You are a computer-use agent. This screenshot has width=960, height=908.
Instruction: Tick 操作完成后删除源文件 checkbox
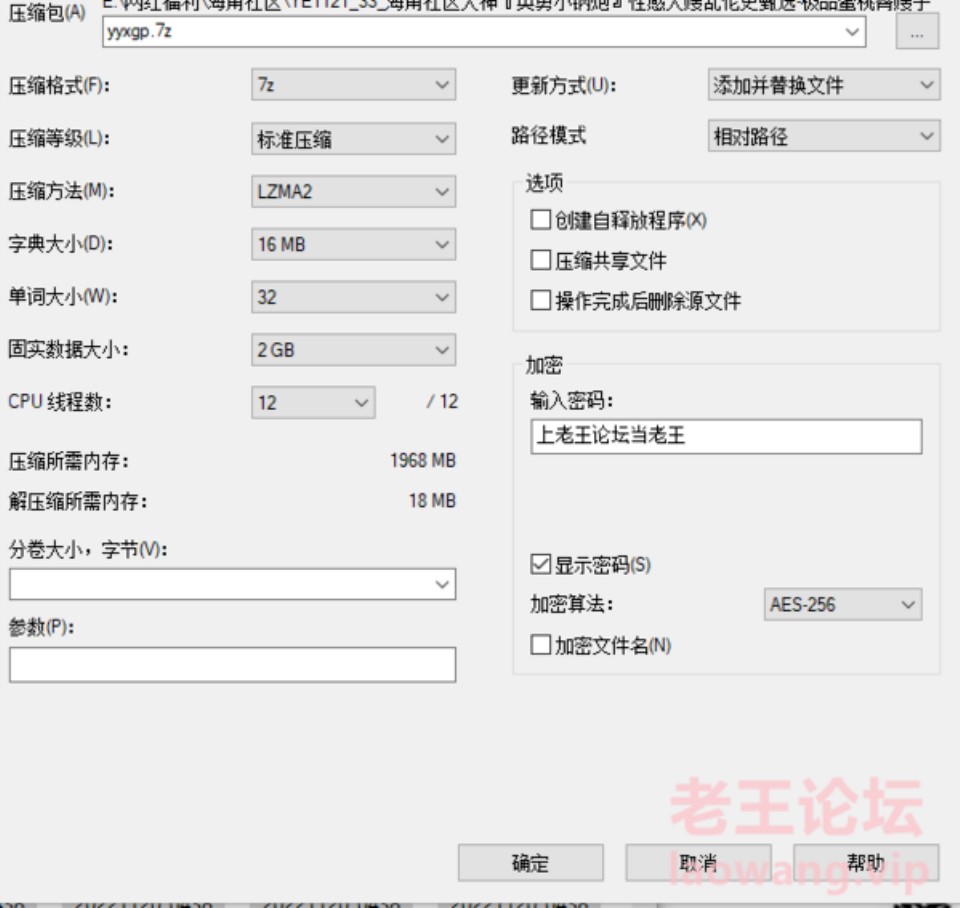[541, 301]
